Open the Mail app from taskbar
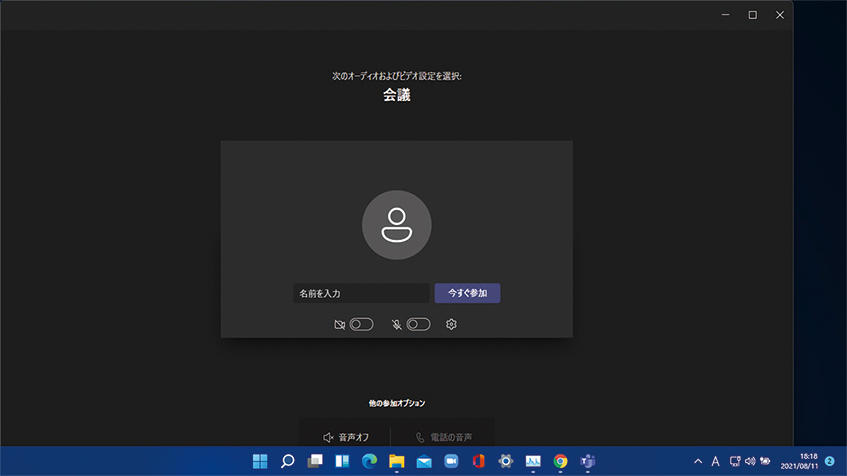 click(424, 461)
